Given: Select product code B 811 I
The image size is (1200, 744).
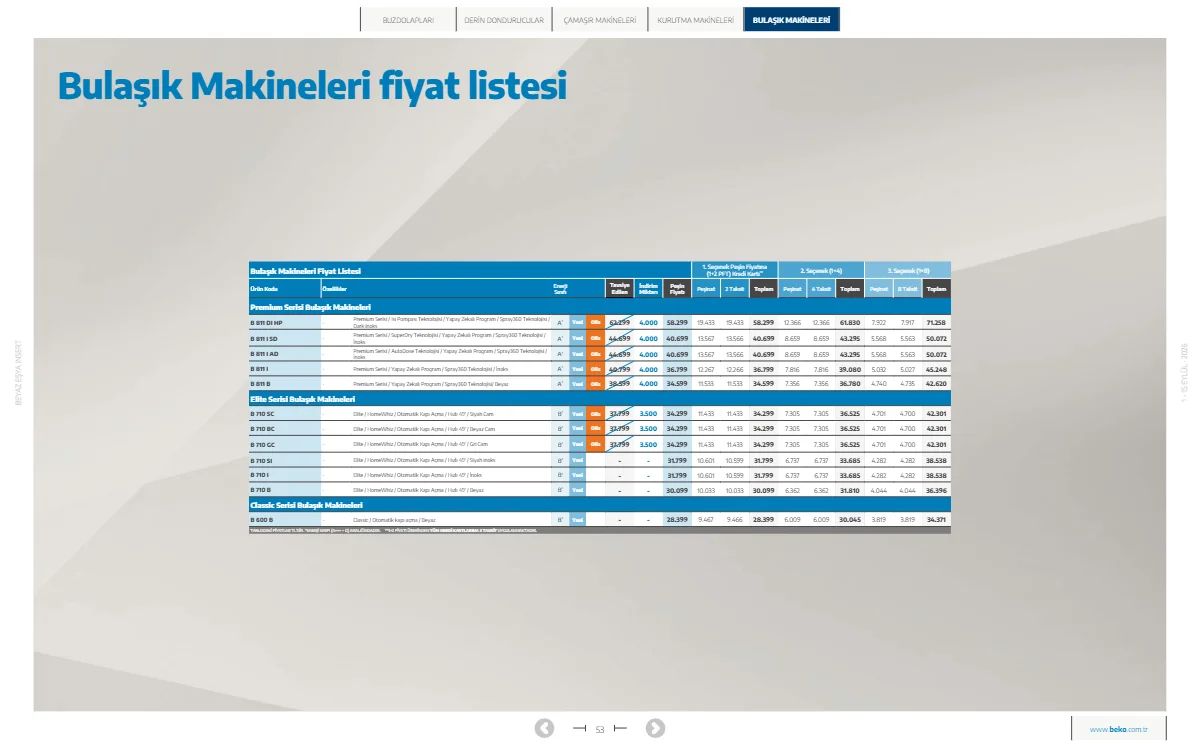Looking at the screenshot, I should [x=259, y=368].
